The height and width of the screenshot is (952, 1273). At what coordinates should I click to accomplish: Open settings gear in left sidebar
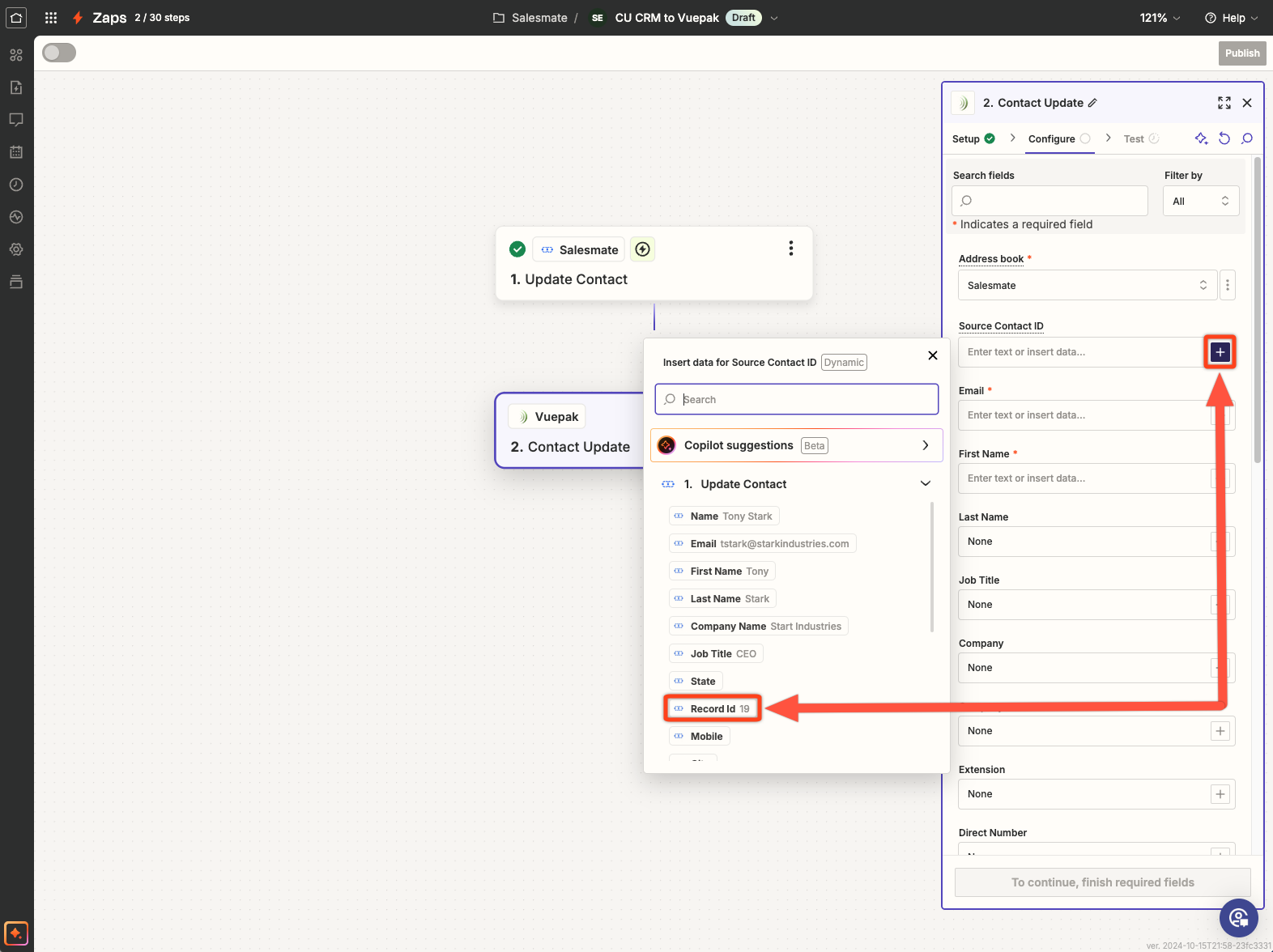tap(16, 249)
